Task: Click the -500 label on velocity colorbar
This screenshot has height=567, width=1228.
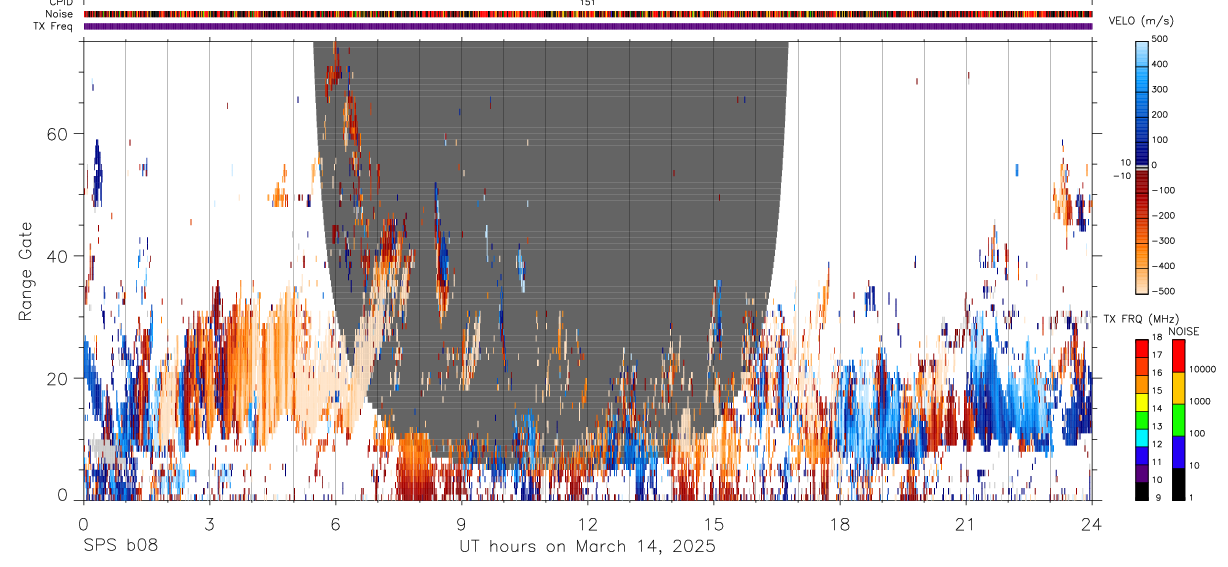Action: 1164,291
